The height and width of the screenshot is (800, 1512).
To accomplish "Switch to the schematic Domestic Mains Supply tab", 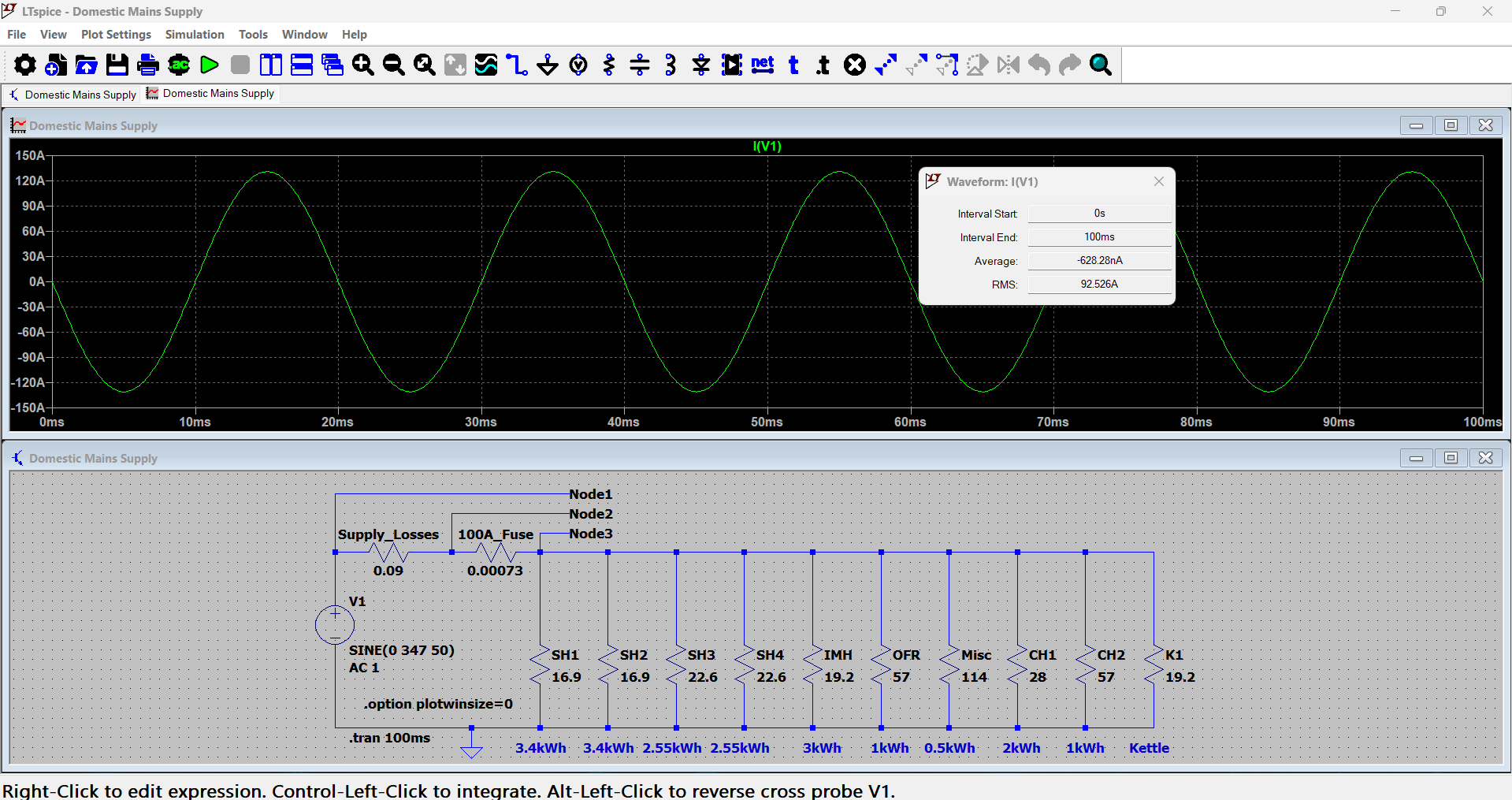I will click(72, 95).
